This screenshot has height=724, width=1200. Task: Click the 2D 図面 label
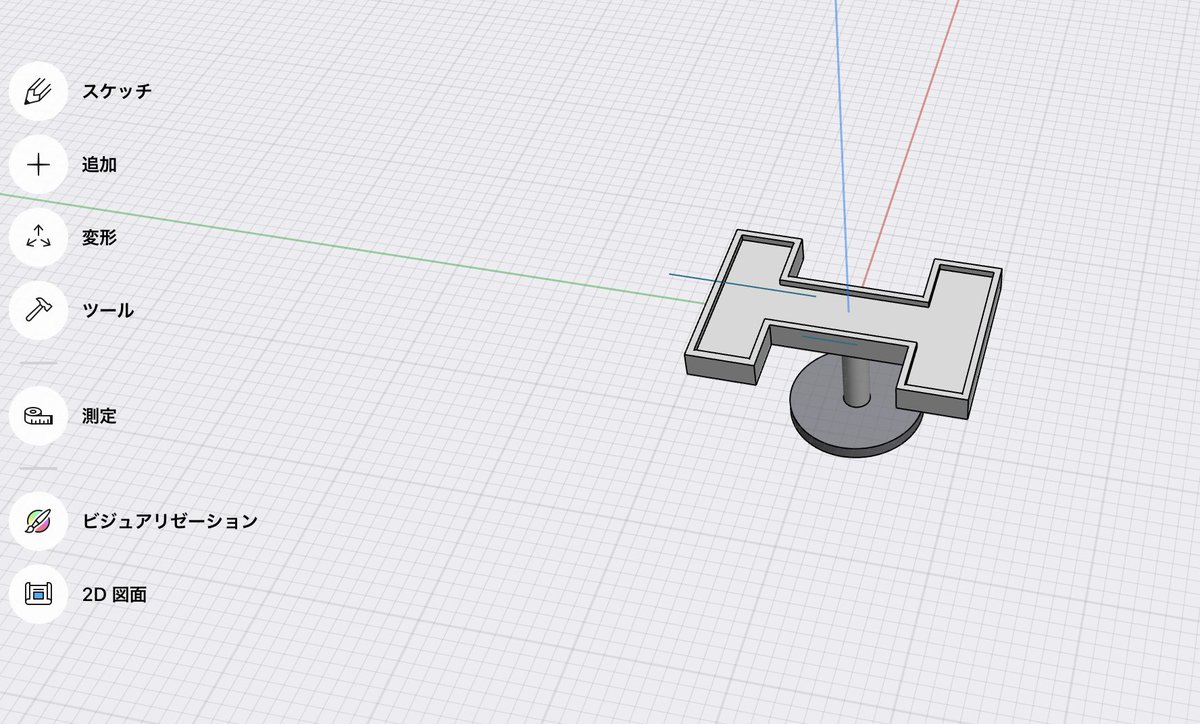click(114, 594)
